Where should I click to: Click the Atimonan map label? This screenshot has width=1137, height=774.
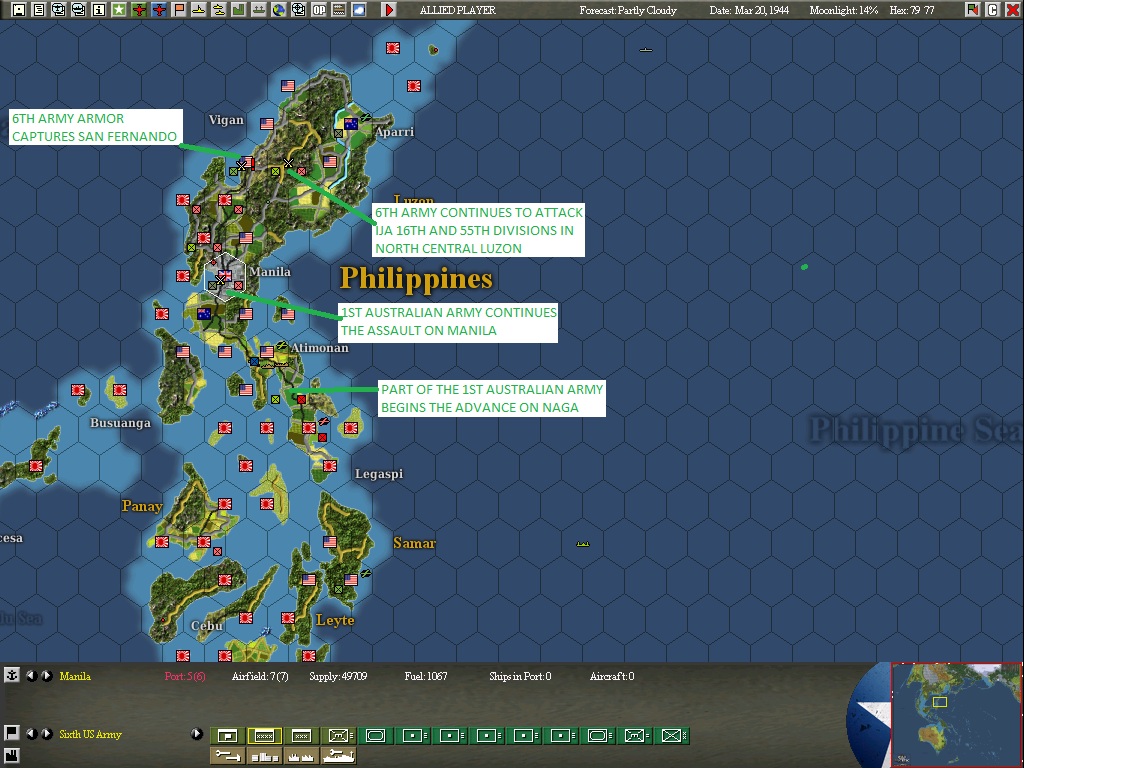[x=320, y=347]
